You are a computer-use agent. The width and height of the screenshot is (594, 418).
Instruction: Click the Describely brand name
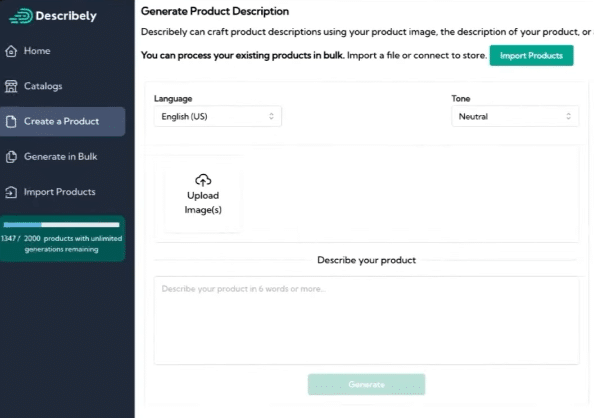[x=66, y=16]
